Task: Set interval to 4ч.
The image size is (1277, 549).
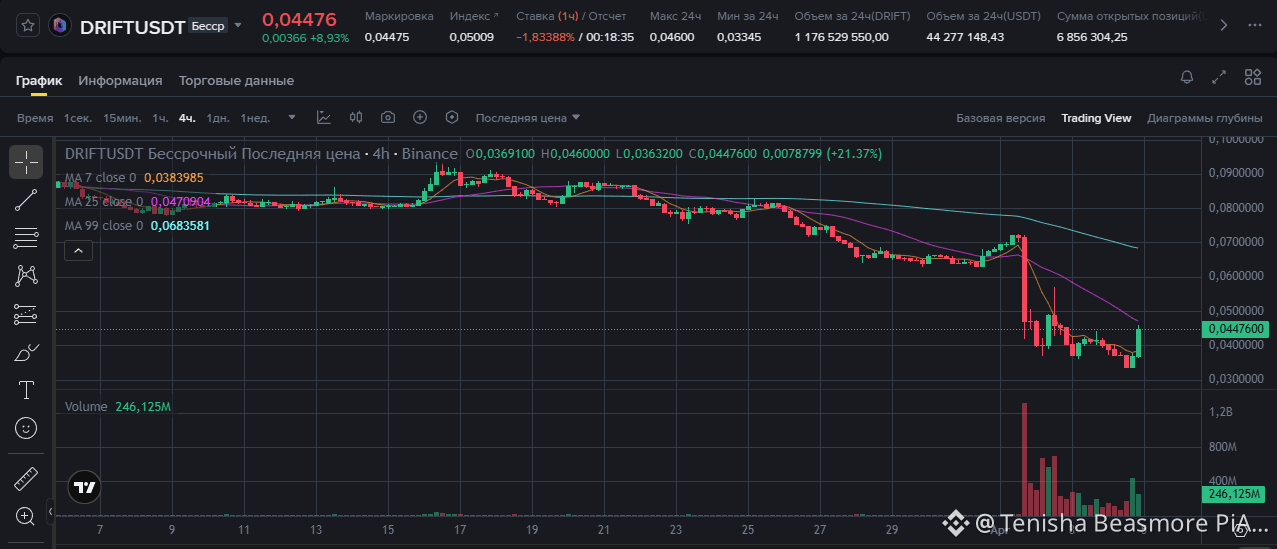Action: click(x=187, y=118)
